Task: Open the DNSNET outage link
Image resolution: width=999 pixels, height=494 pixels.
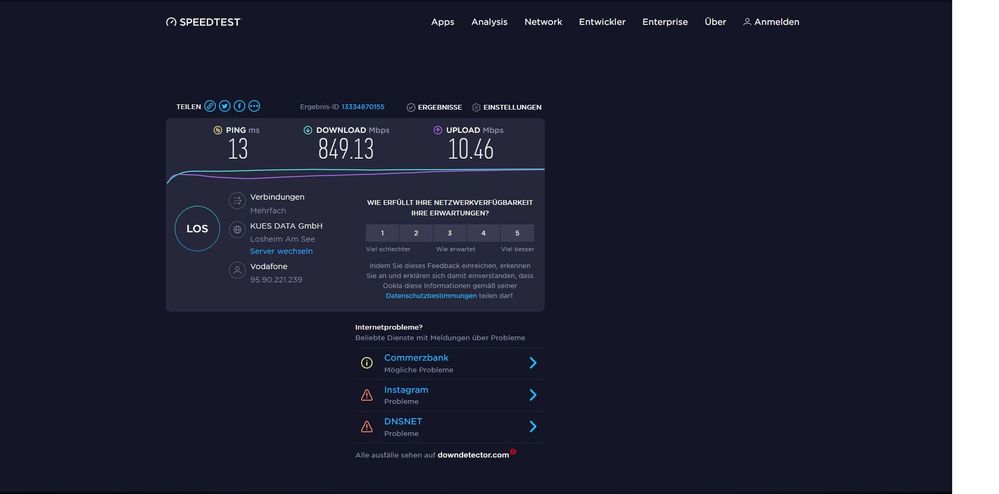Action: coord(403,421)
